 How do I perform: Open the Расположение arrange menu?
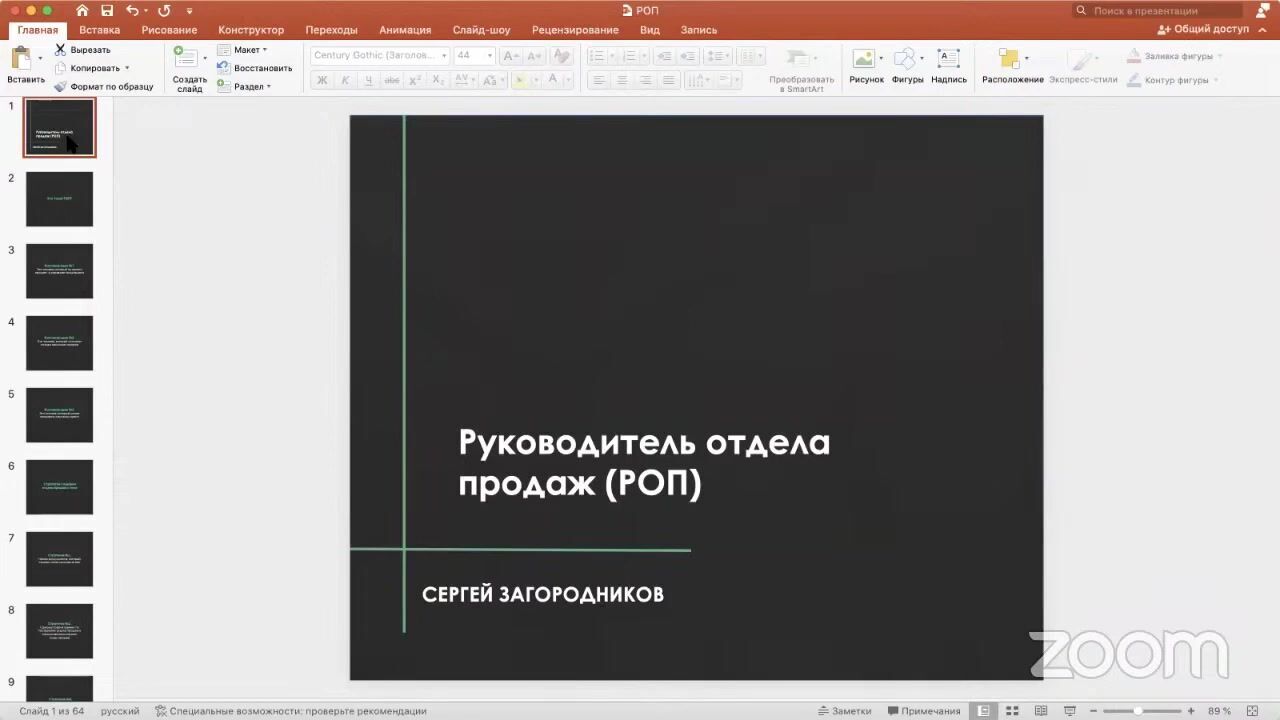tap(1012, 66)
